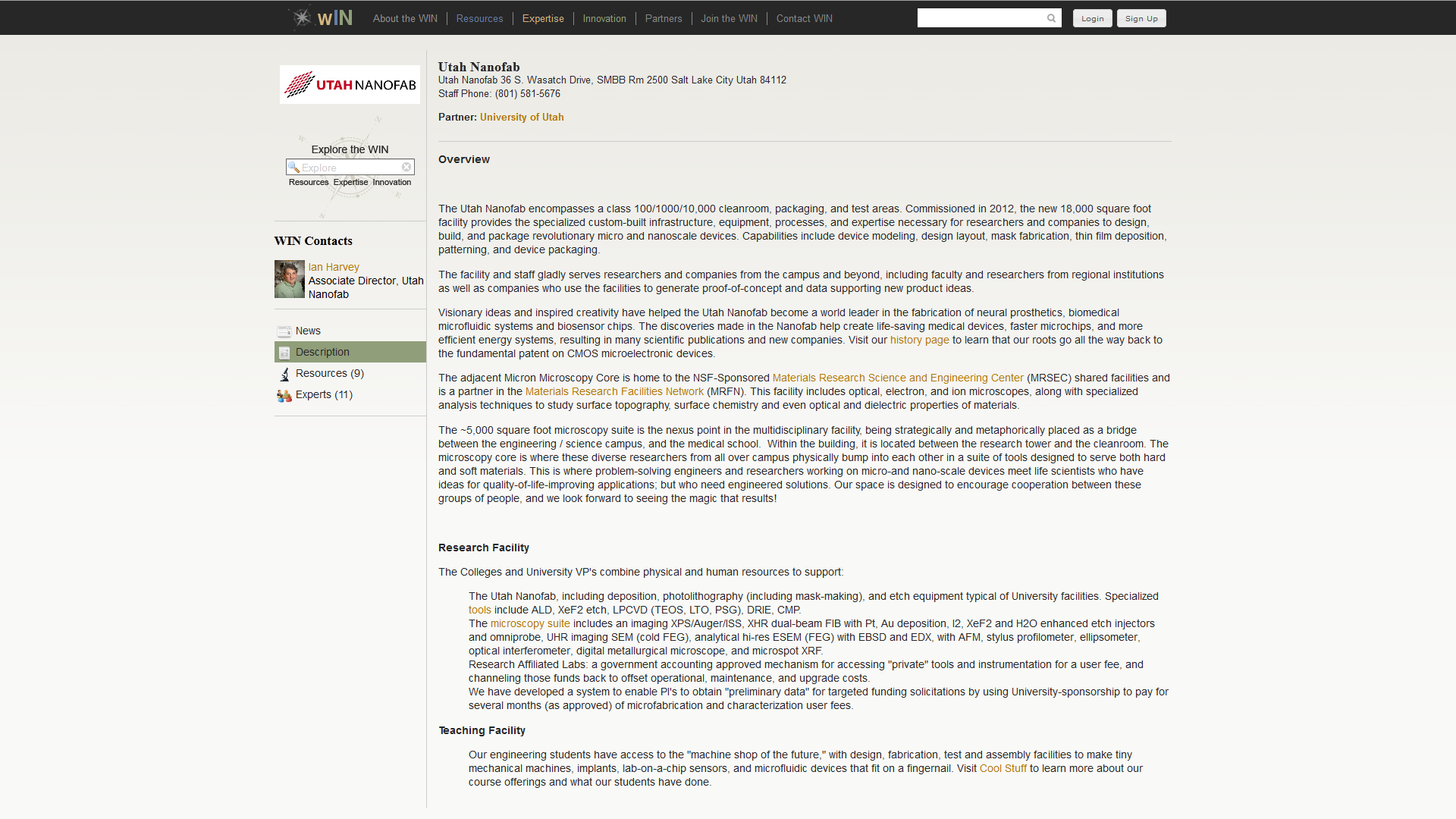Image resolution: width=1456 pixels, height=819 pixels.
Task: Select the Experts (11) sidebar tab
Action: click(x=350, y=394)
